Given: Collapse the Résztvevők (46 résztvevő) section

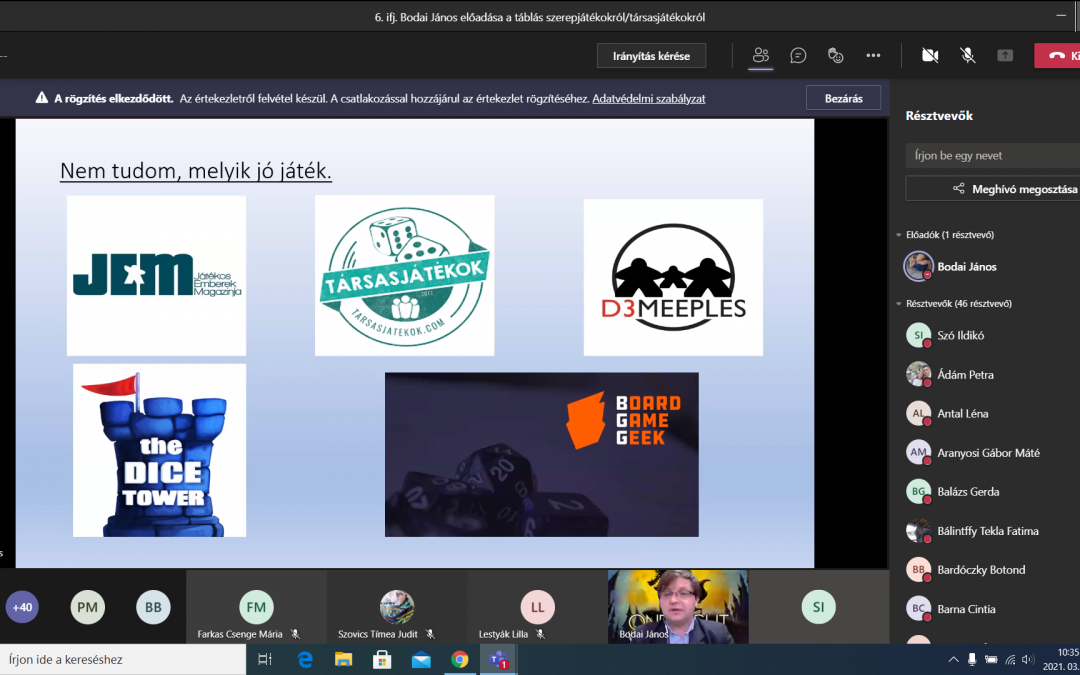Looking at the screenshot, I should click(899, 304).
